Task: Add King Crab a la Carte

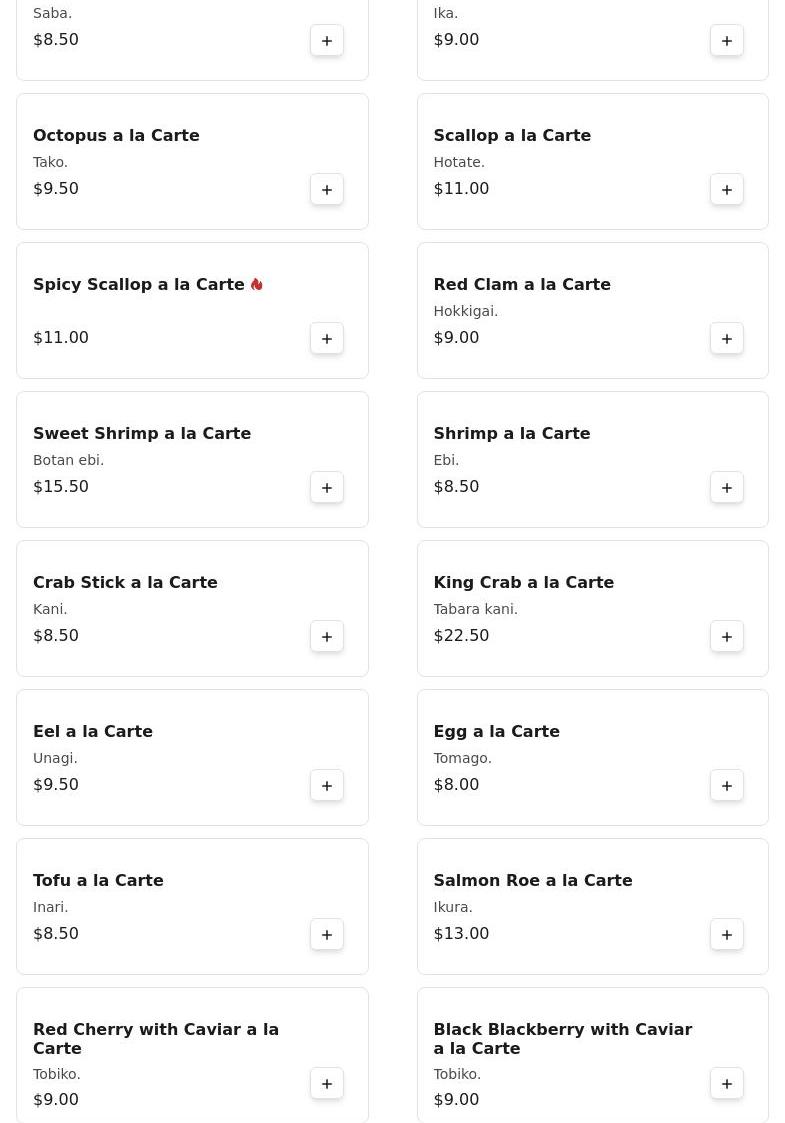Action: (727, 637)
